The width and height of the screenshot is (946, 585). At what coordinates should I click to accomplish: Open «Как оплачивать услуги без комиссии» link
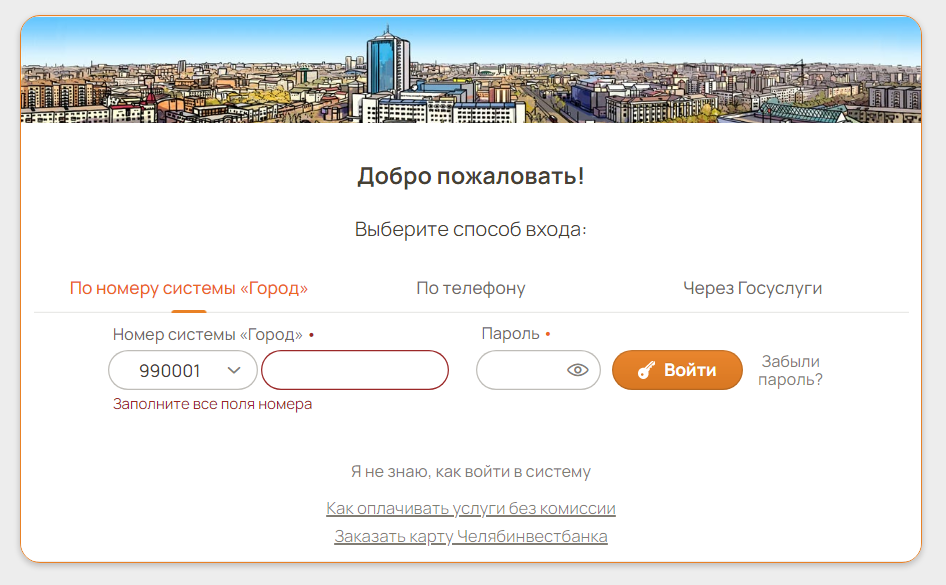tap(471, 508)
